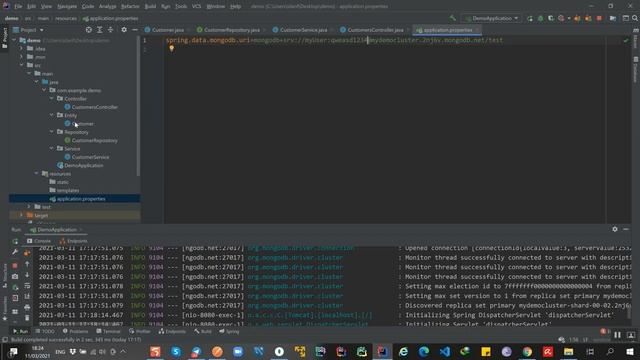This screenshot has height=360, width=640.
Task: Switch to the CustomerRepository.java editor tab
Action: pos(229,30)
